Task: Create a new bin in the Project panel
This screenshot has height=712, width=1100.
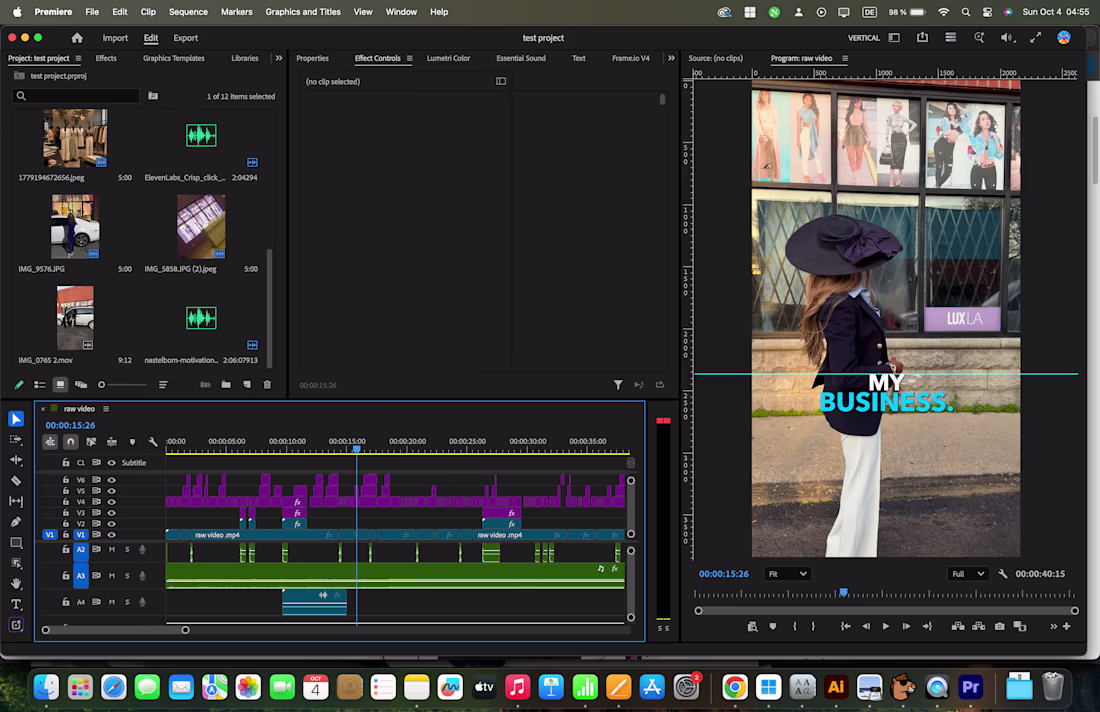Action: point(226,384)
